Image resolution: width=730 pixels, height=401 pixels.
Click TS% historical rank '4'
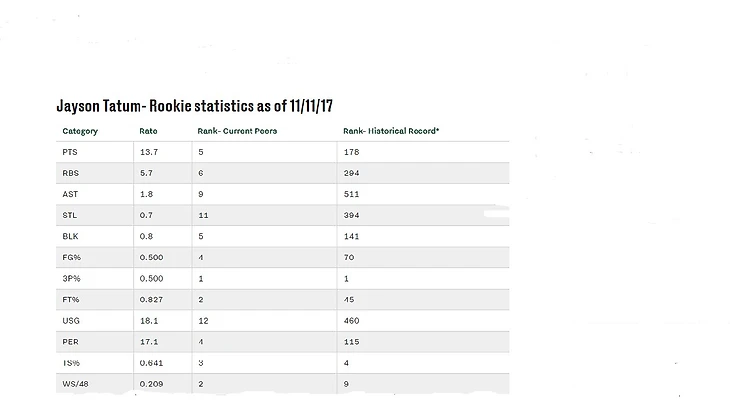coord(346,363)
